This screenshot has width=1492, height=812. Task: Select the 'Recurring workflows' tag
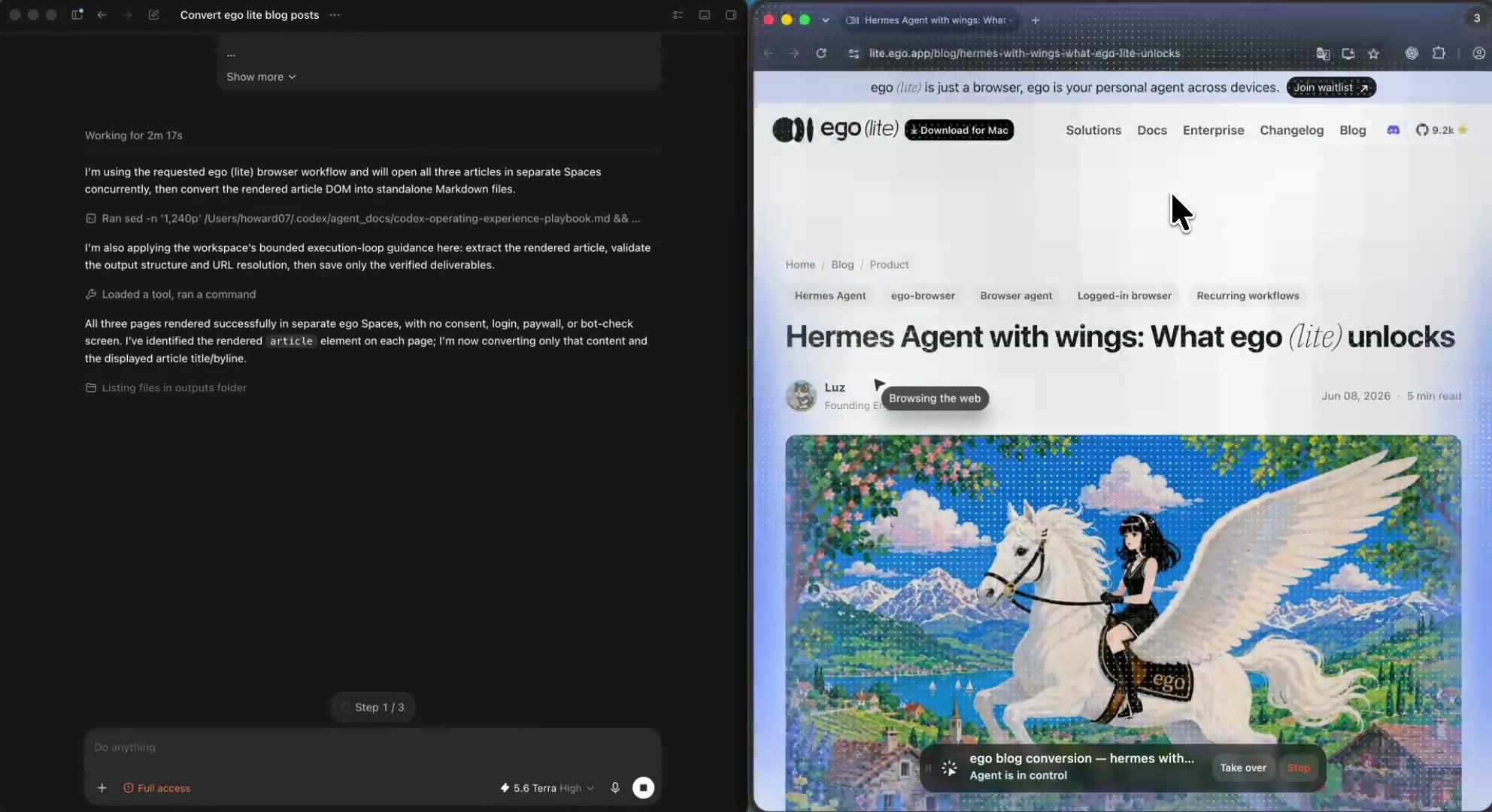tap(1248, 296)
